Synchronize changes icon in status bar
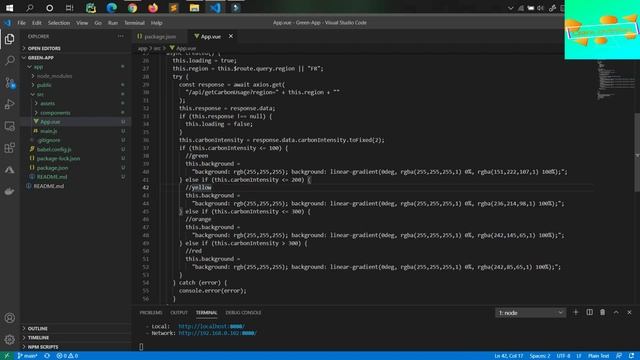The height and width of the screenshot is (360, 640). click(47, 356)
